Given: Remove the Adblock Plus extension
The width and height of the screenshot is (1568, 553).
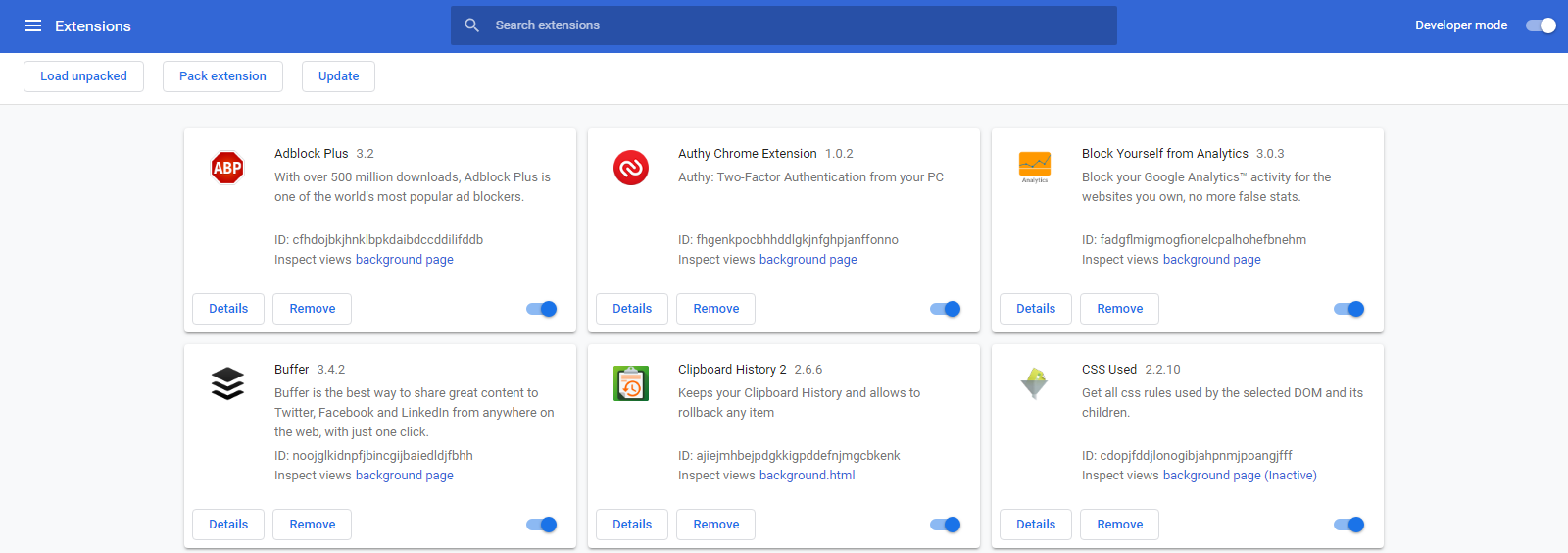Looking at the screenshot, I should tap(313, 309).
